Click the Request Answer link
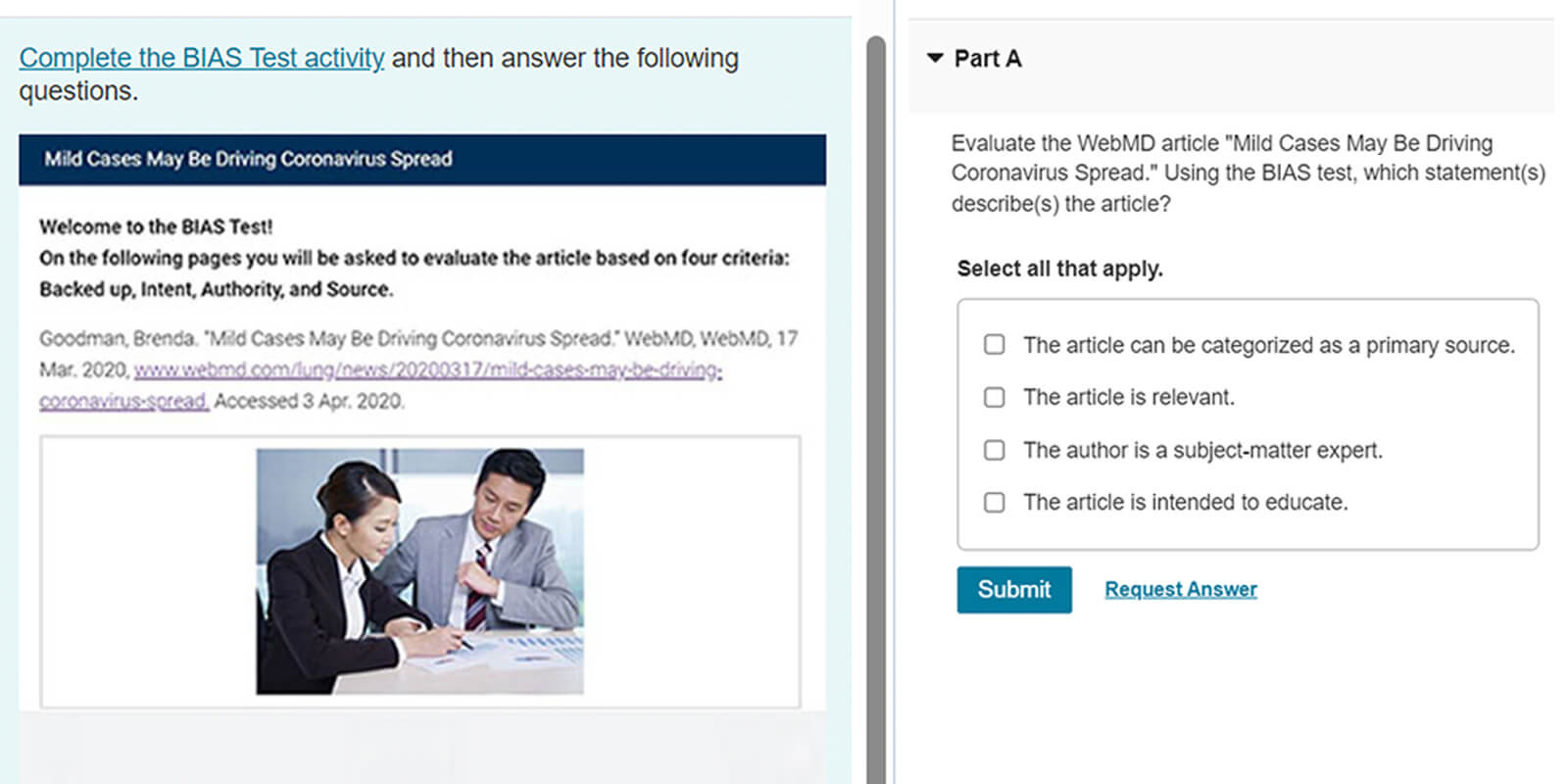Viewport: 1568px width, 784px height. [1180, 589]
